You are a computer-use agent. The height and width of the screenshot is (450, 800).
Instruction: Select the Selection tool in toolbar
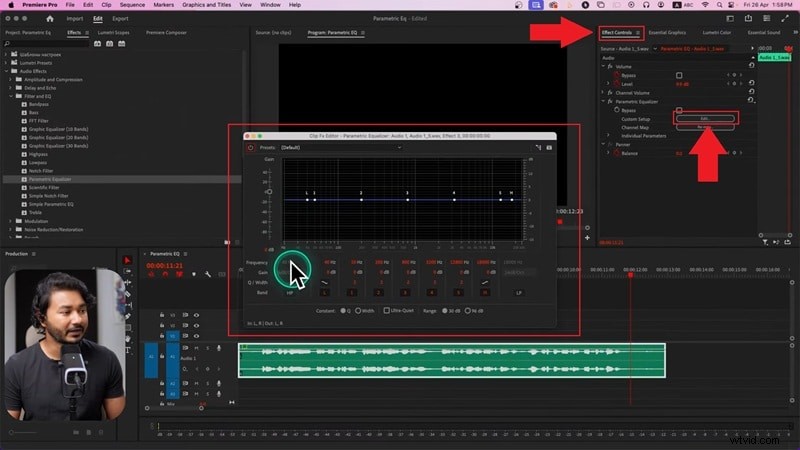point(128,260)
